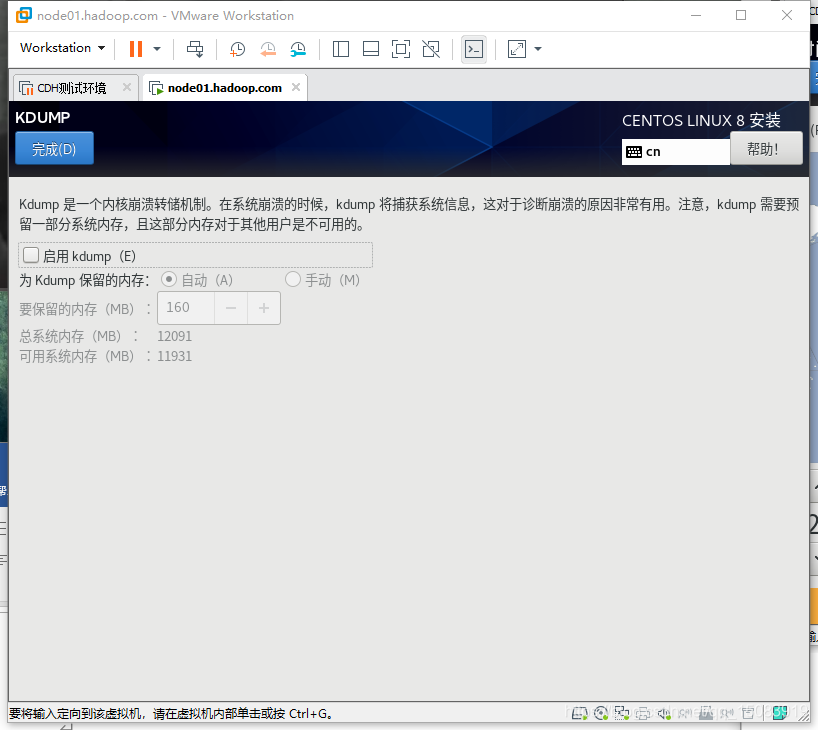The width and height of the screenshot is (818, 730).
Task: Click the stretch guest display icon
Action: (517, 49)
